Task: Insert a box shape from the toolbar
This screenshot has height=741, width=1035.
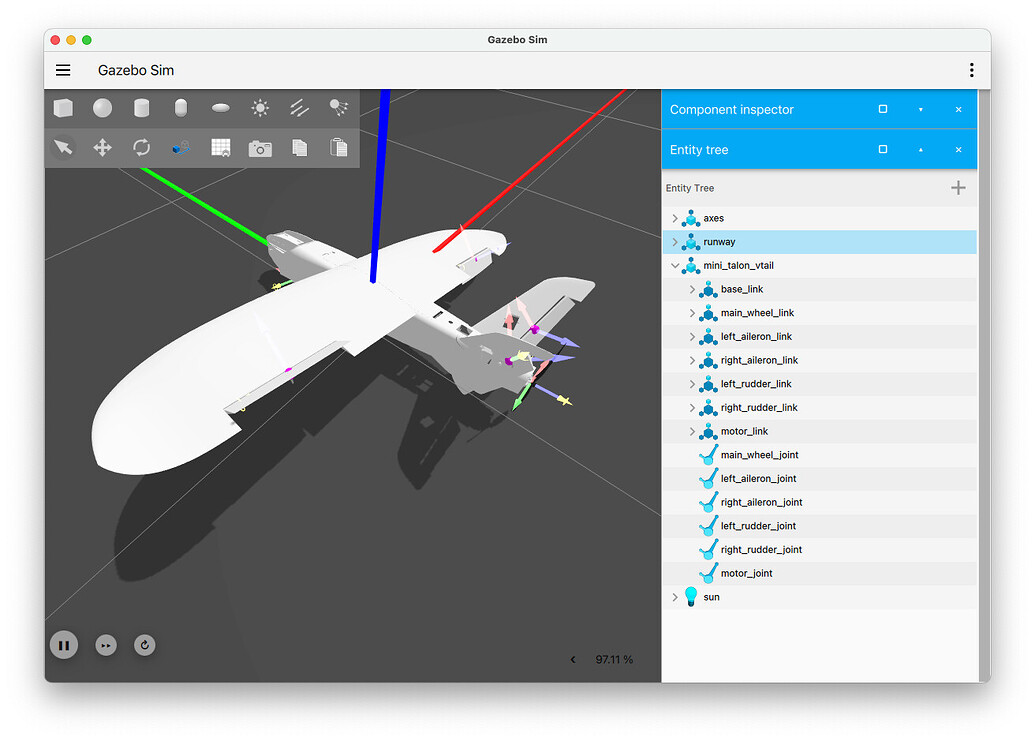Action: click(63, 108)
